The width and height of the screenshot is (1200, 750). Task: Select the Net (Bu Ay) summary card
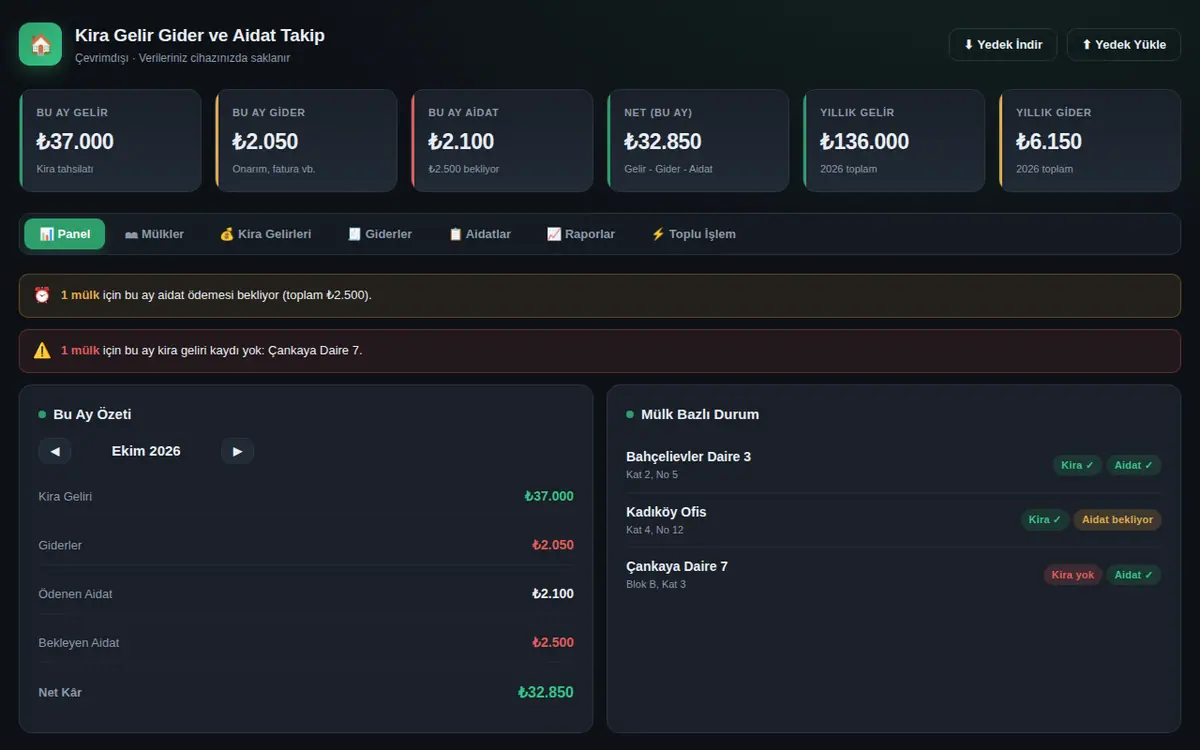[698, 141]
